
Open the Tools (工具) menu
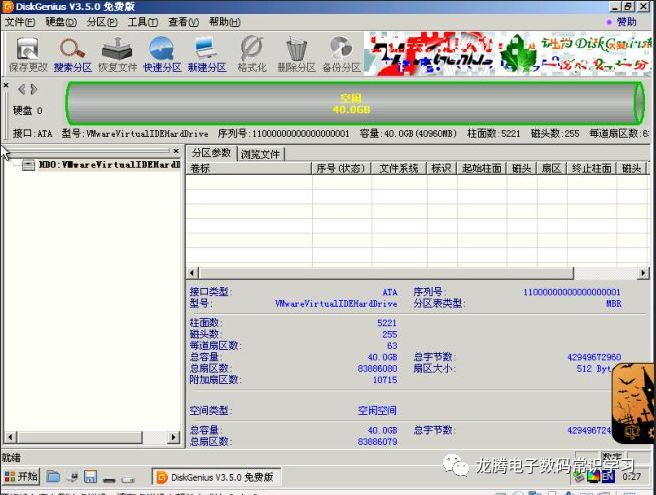point(143,22)
